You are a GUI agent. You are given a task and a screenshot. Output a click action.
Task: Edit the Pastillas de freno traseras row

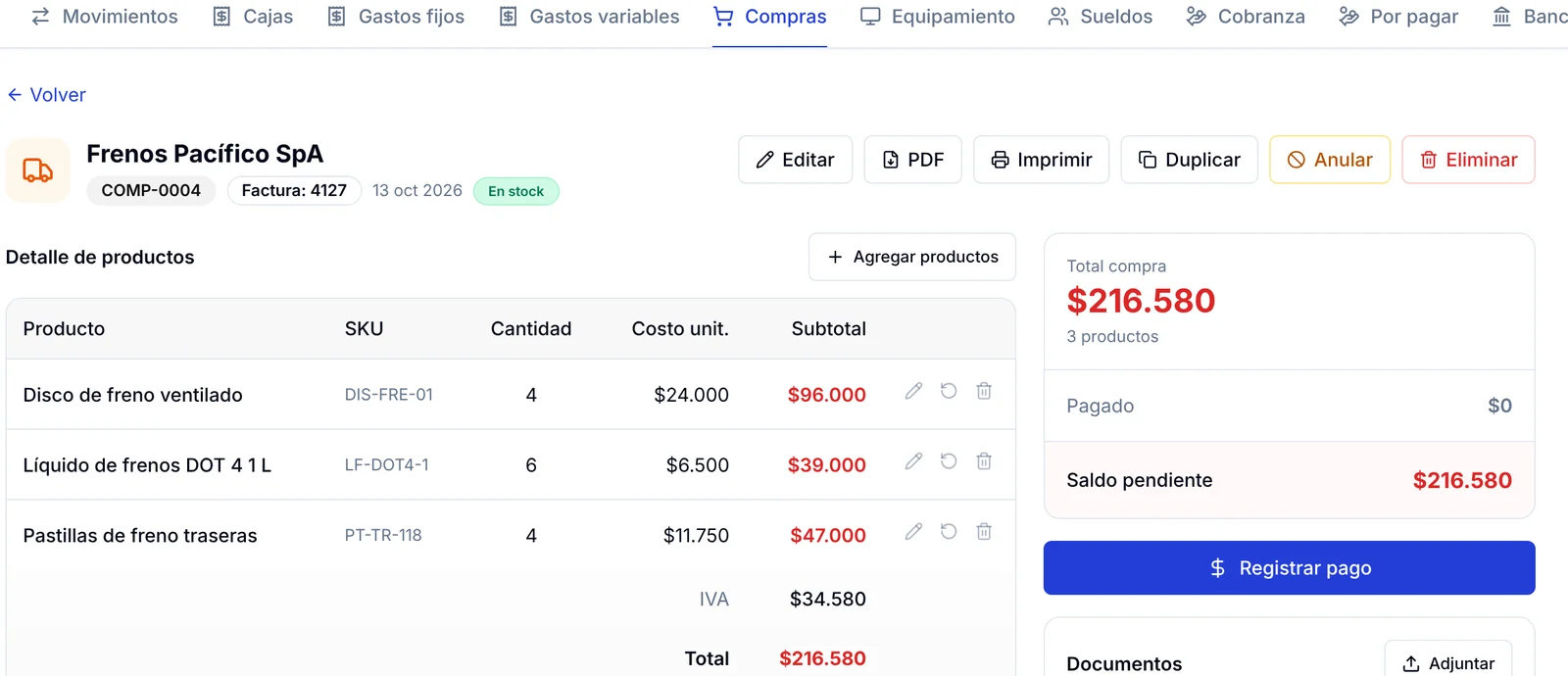(x=913, y=532)
